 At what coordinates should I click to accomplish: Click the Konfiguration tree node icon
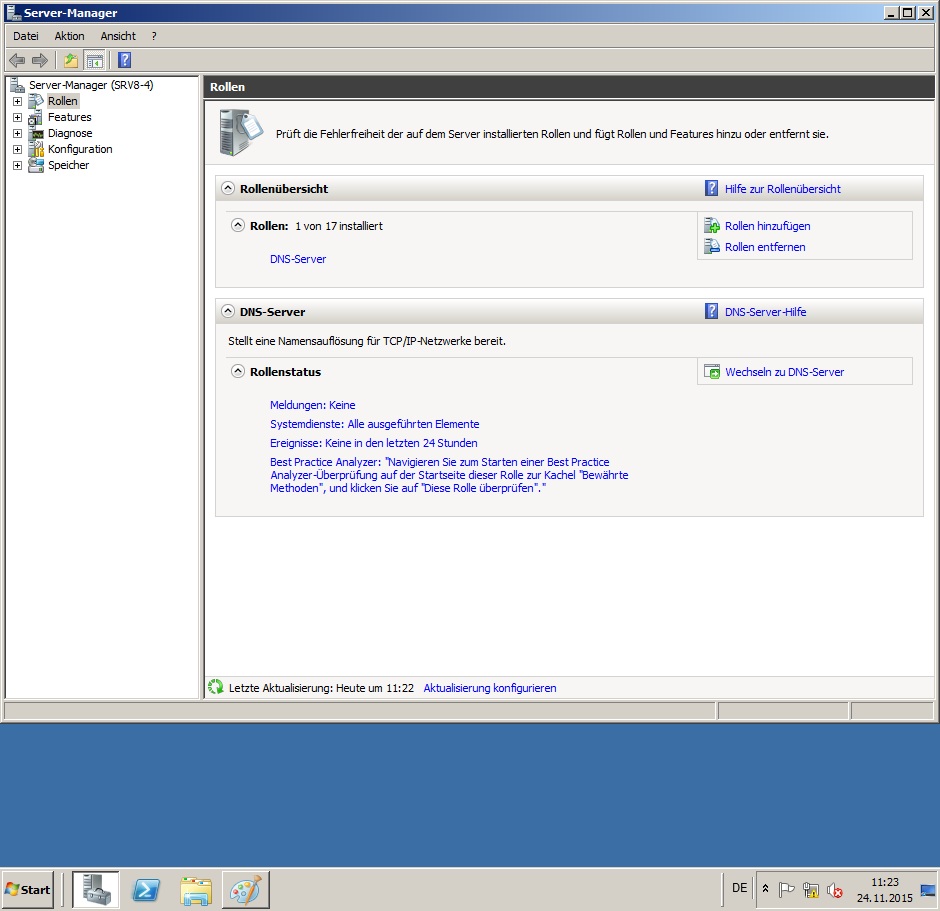[x=37, y=149]
